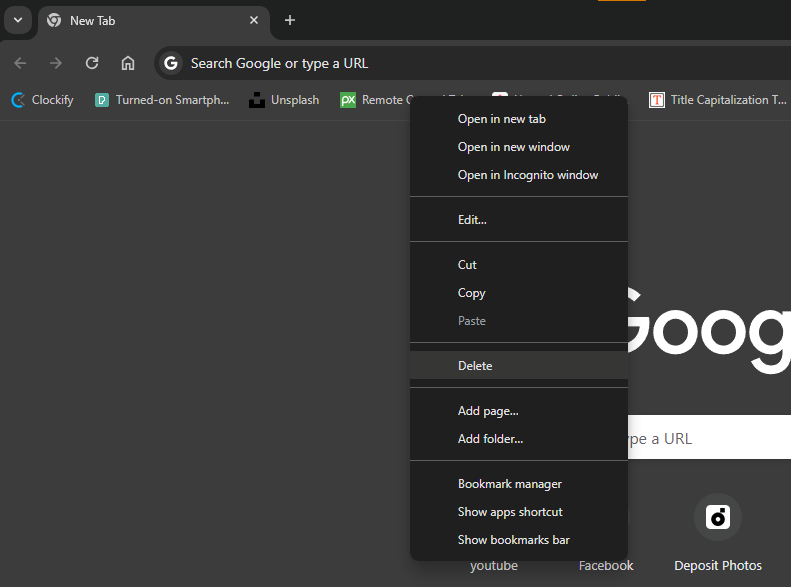Close the New Tab tab

(254, 20)
